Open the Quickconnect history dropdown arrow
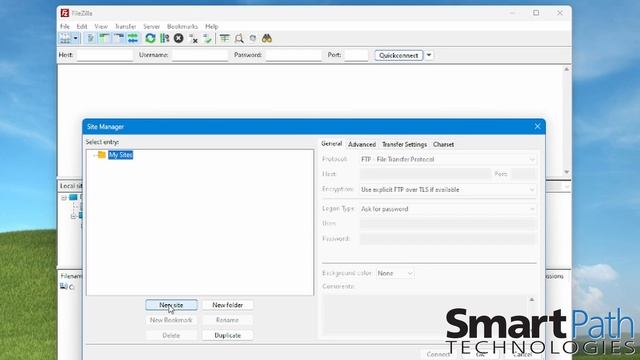The image size is (640, 360). coord(429,55)
